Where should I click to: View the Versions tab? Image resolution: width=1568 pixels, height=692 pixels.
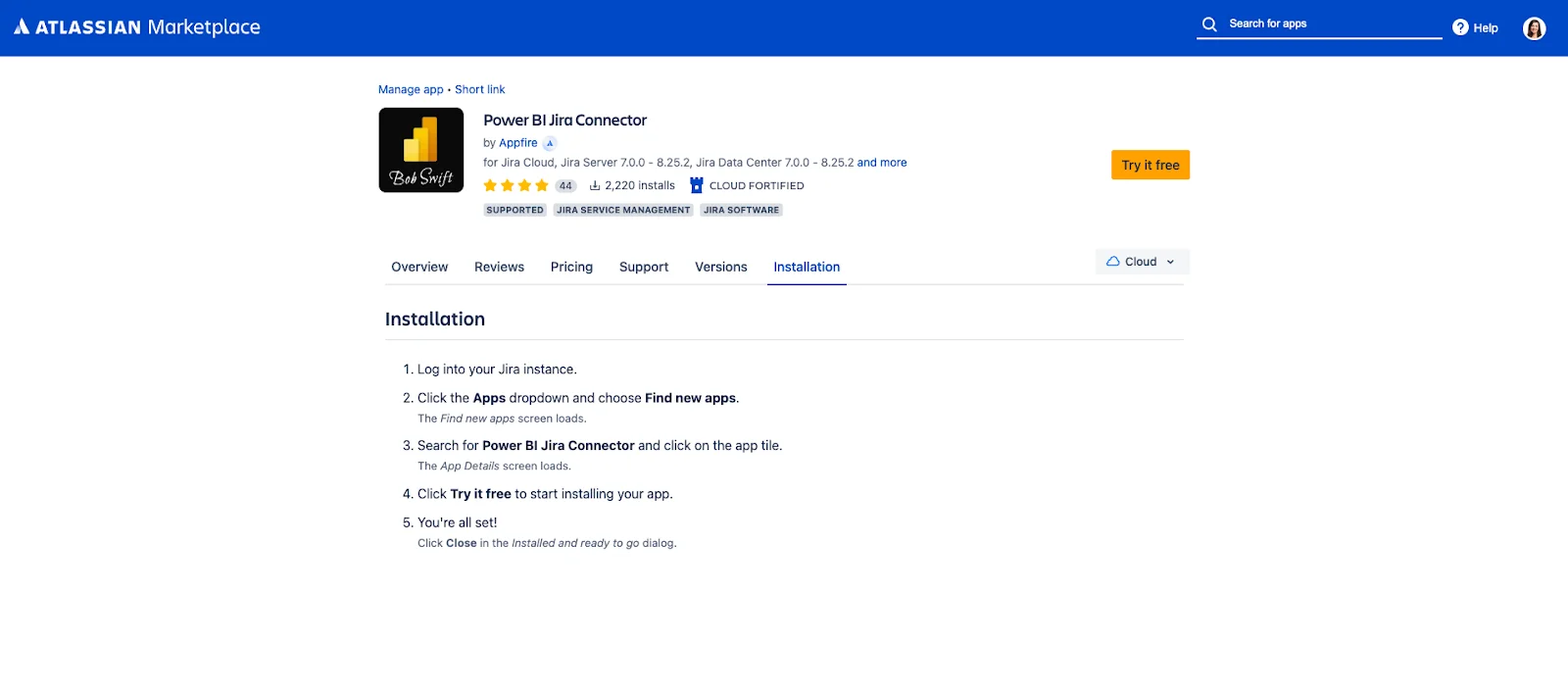[x=721, y=267]
